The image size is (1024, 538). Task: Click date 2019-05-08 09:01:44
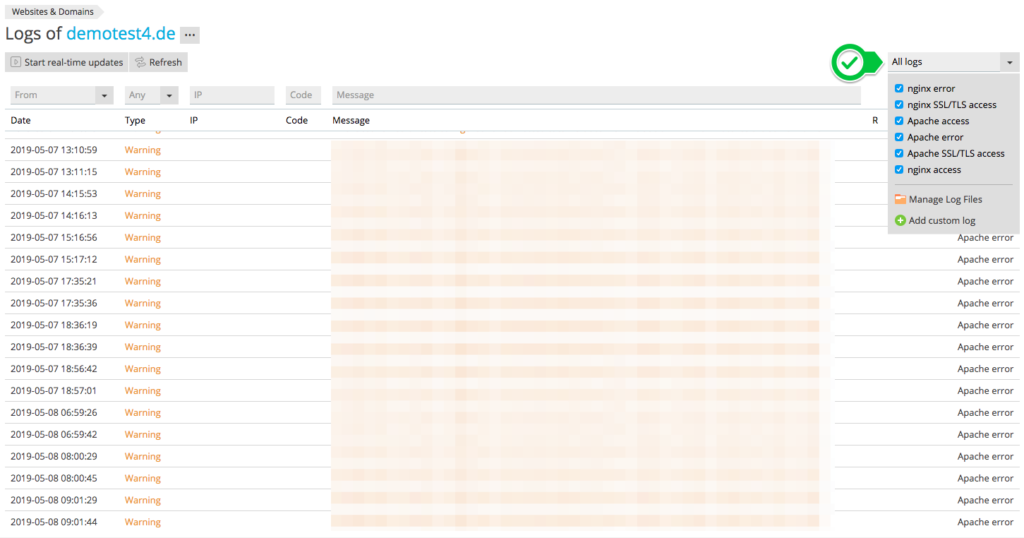click(x=54, y=522)
